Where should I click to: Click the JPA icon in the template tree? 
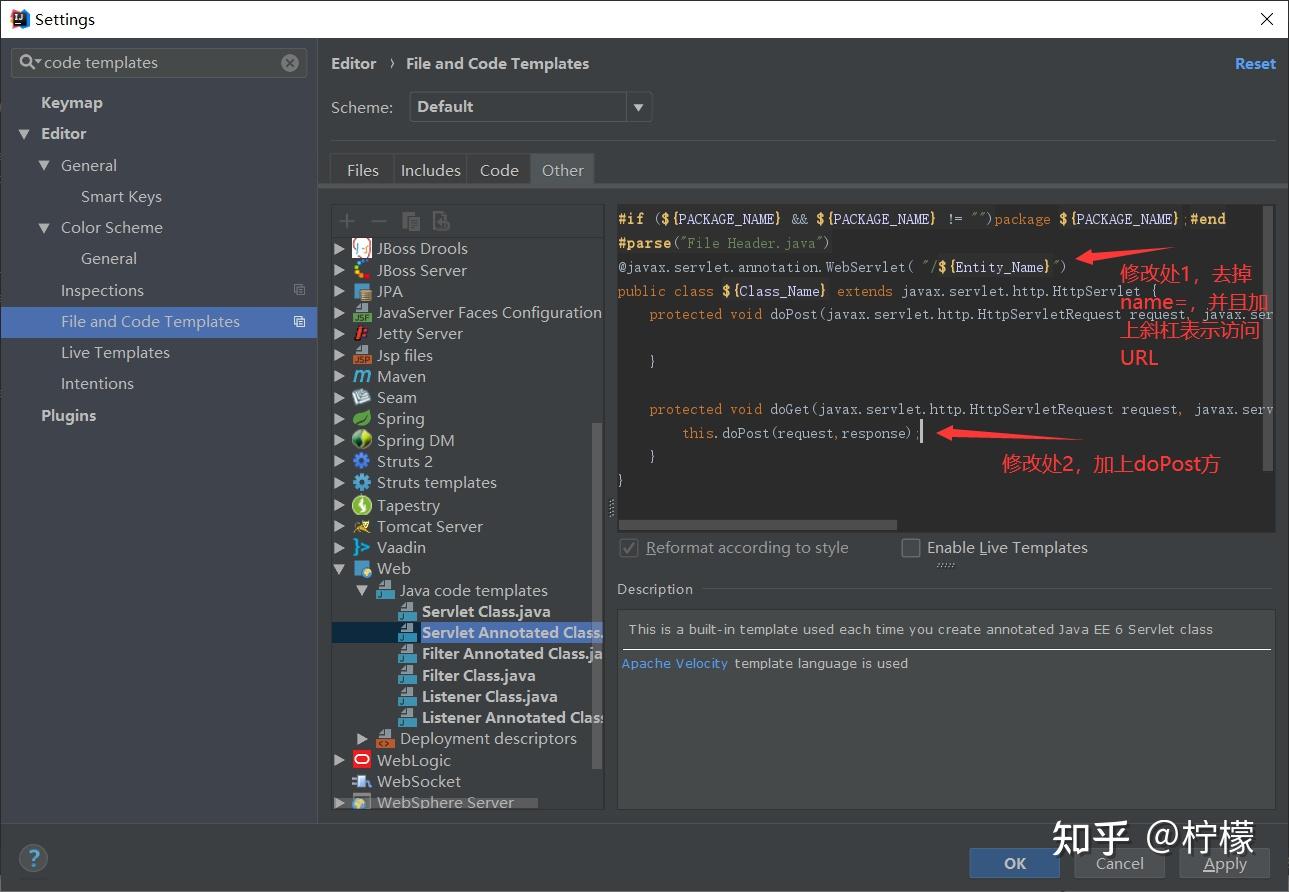[362, 291]
